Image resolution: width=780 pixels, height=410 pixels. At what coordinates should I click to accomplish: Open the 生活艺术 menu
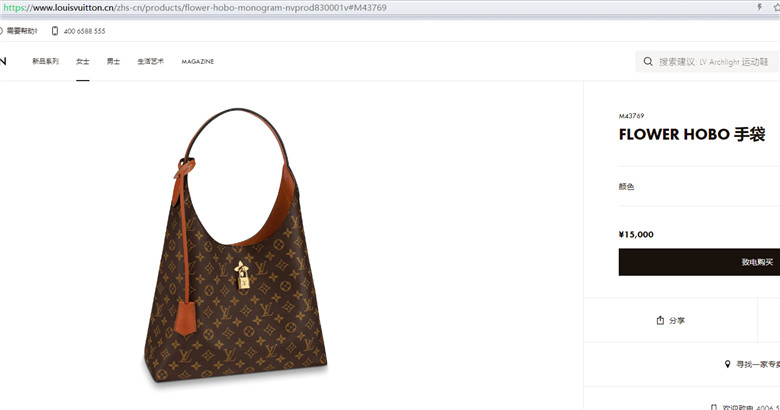pyautogui.click(x=151, y=61)
